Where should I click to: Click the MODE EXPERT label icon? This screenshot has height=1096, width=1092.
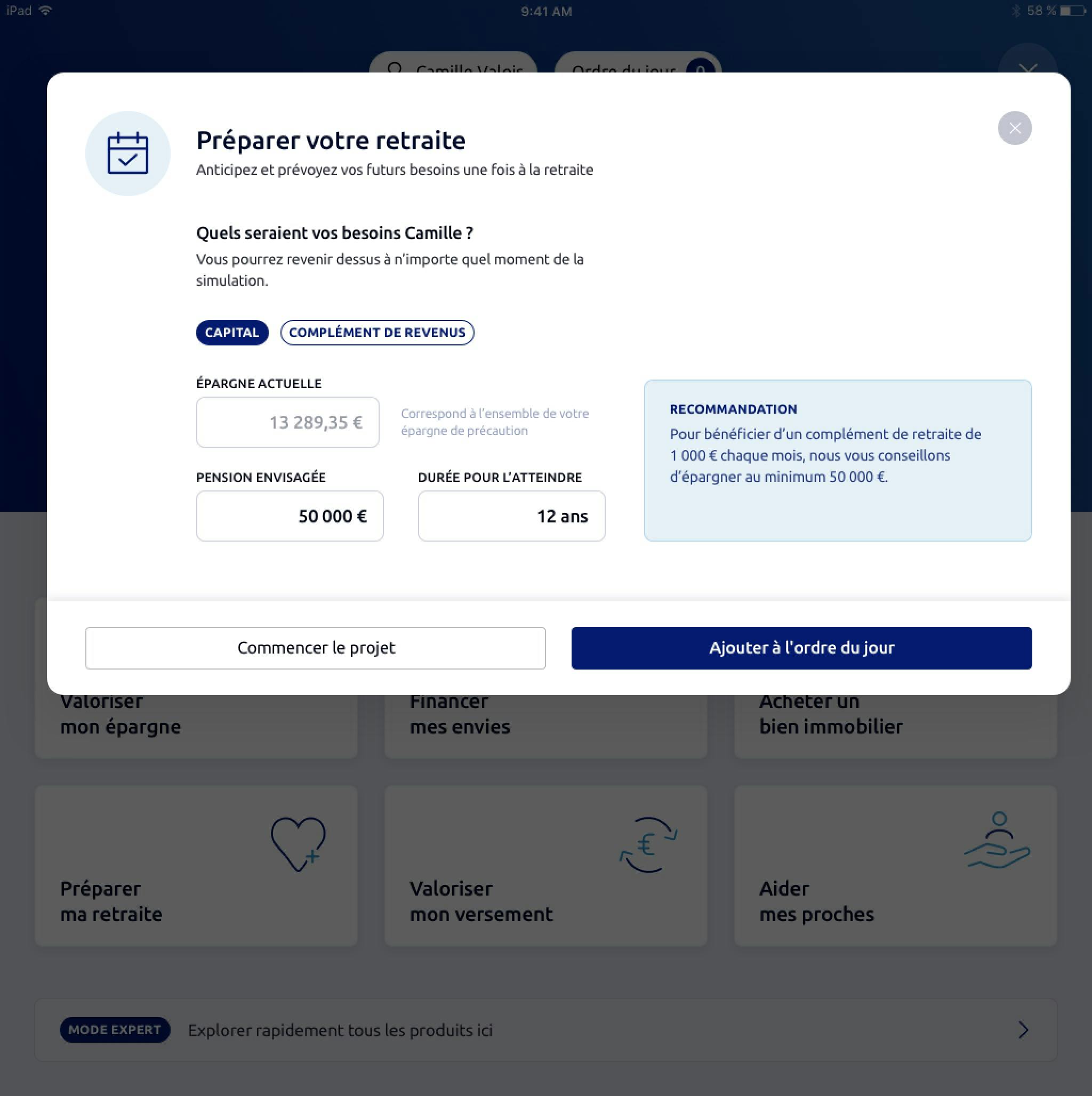(113, 1029)
